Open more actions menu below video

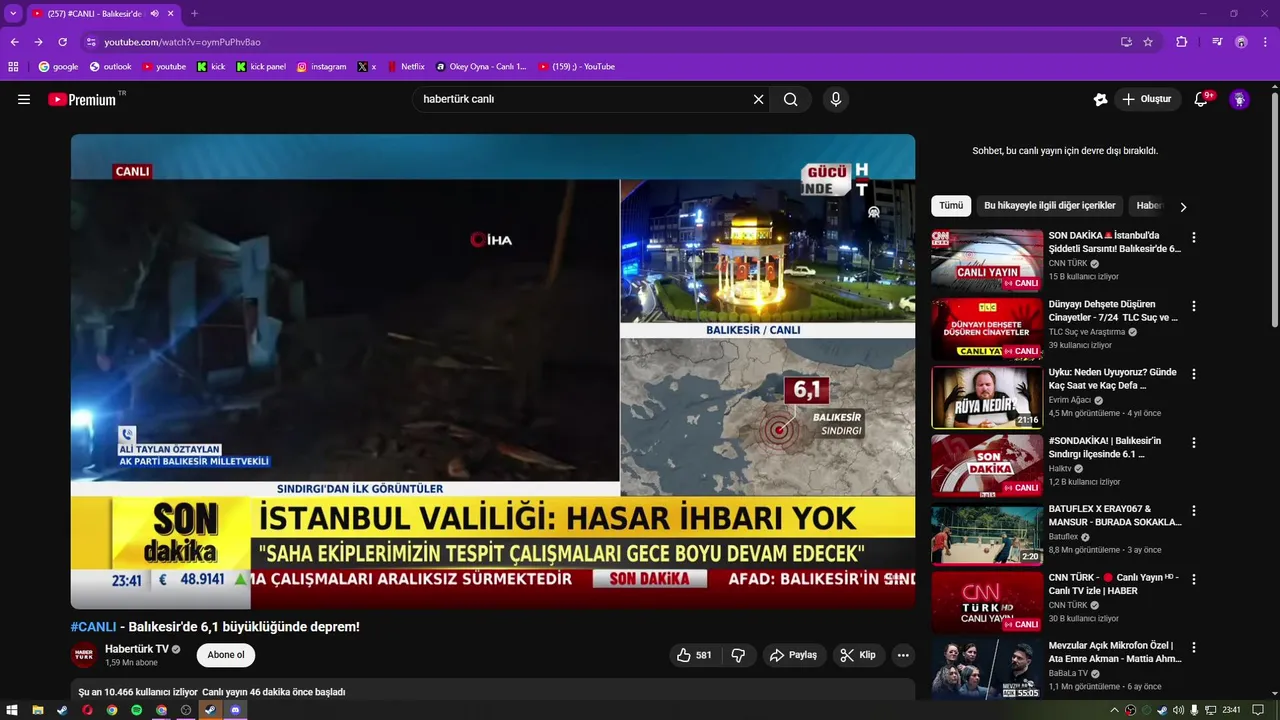pos(903,655)
